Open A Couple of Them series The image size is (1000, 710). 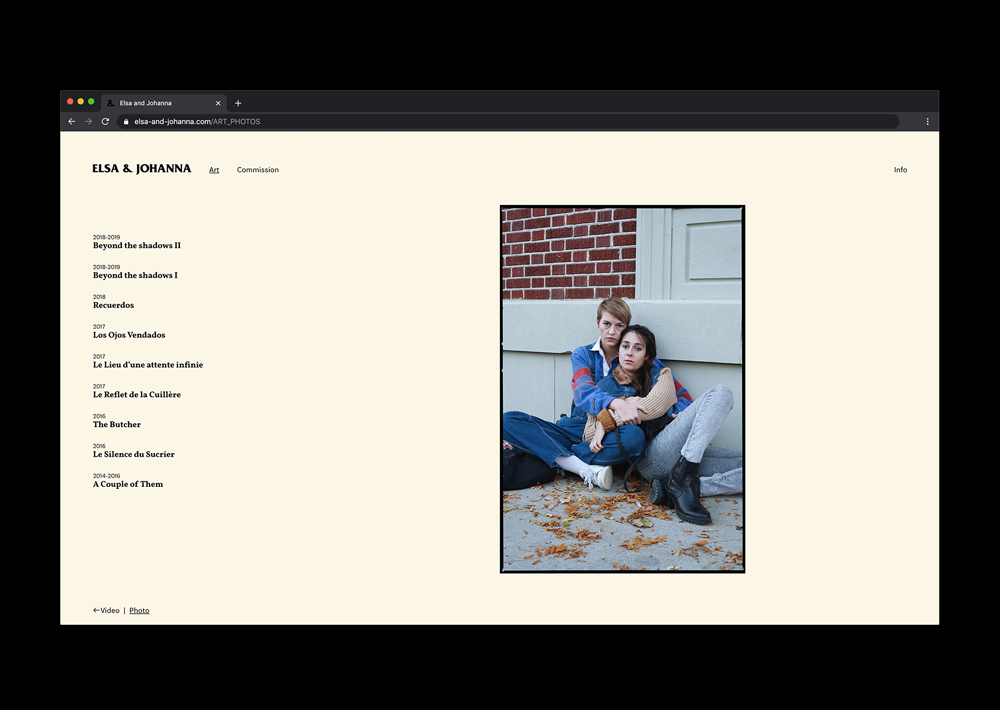point(128,484)
